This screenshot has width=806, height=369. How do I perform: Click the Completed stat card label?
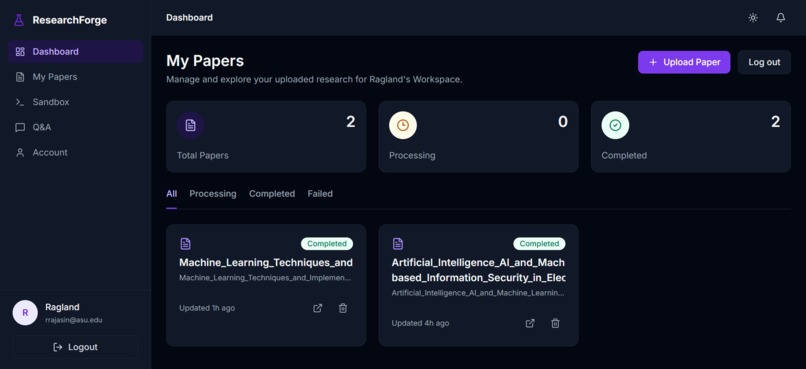(x=624, y=155)
